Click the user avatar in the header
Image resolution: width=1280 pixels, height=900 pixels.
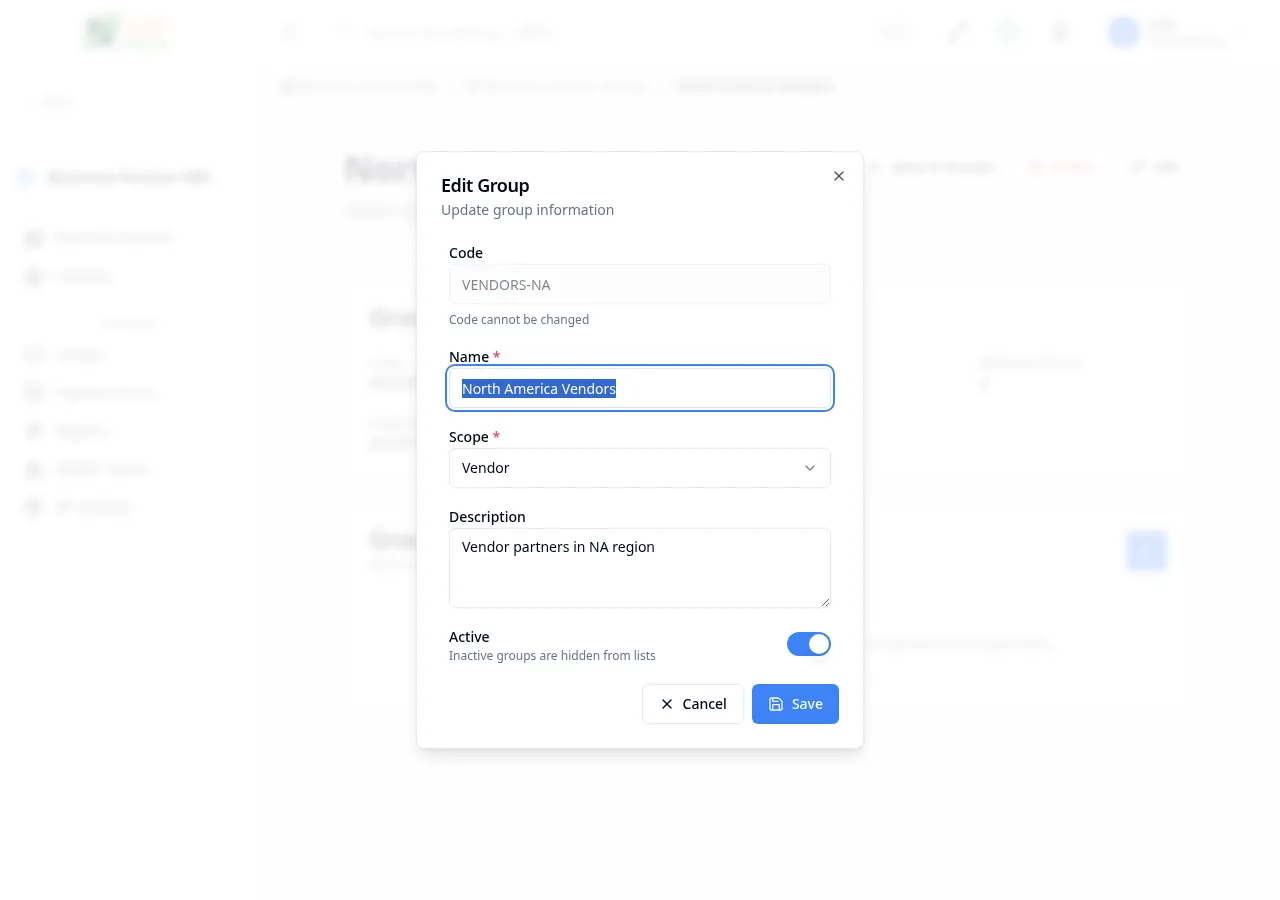tap(1123, 32)
